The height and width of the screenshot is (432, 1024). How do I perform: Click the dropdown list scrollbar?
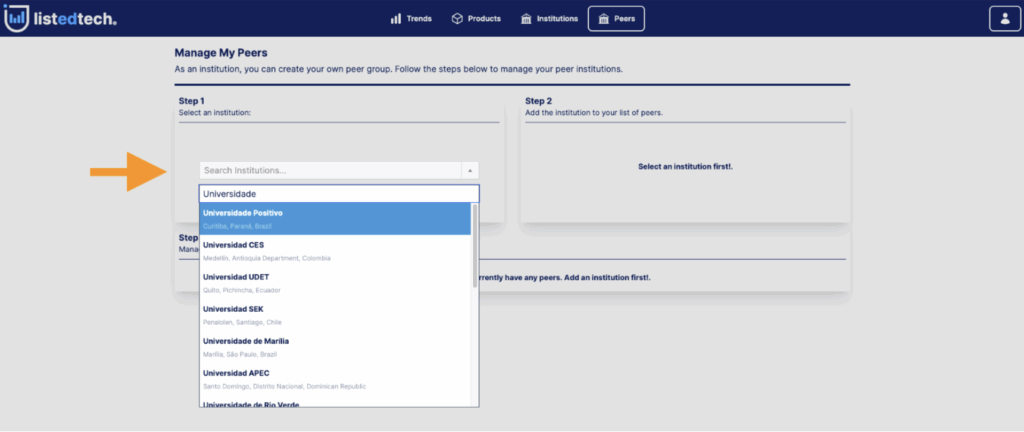point(475,245)
